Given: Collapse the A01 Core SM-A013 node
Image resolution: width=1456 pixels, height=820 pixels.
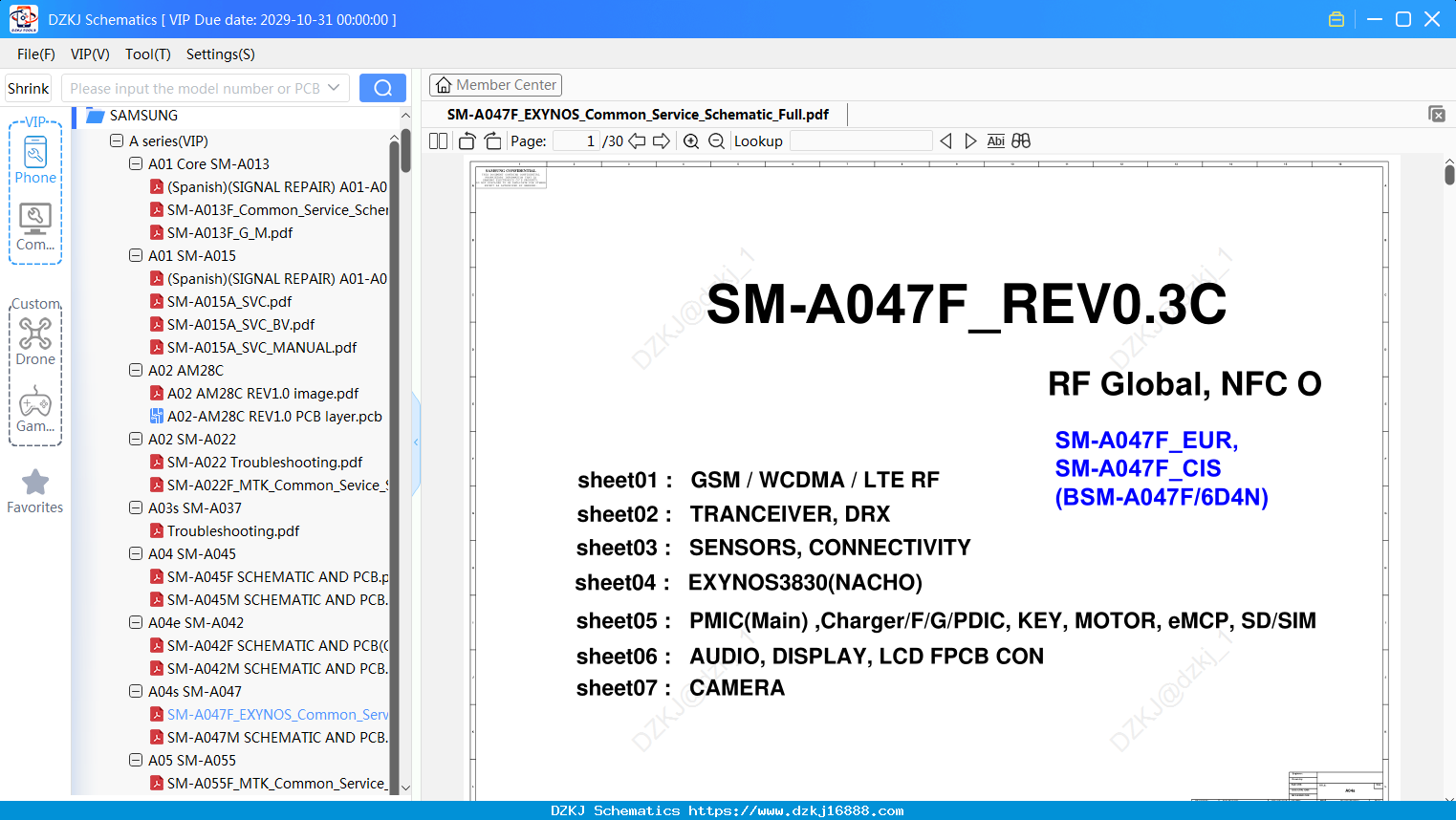Looking at the screenshot, I should pos(136,164).
